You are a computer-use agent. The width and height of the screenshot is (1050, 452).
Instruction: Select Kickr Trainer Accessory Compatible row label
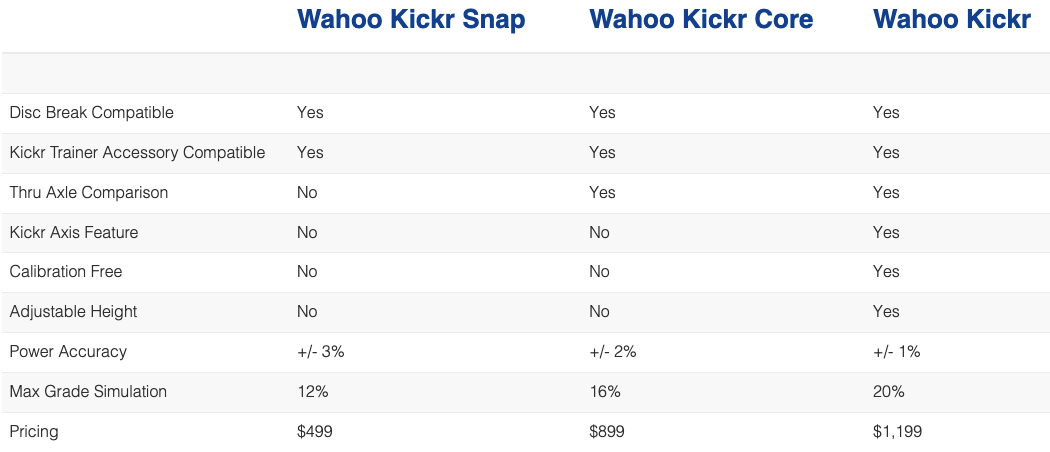(x=137, y=152)
